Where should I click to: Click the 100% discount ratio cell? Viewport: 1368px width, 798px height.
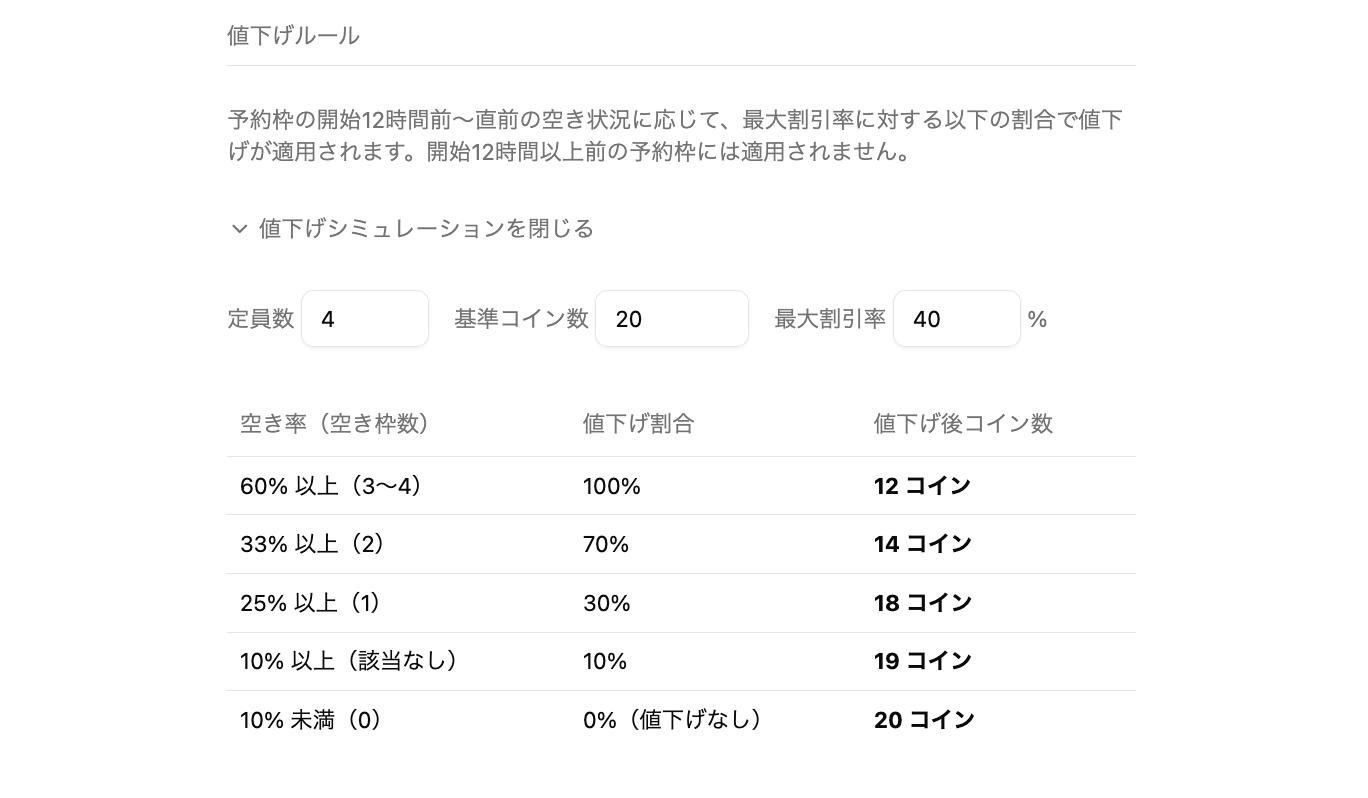coord(606,486)
